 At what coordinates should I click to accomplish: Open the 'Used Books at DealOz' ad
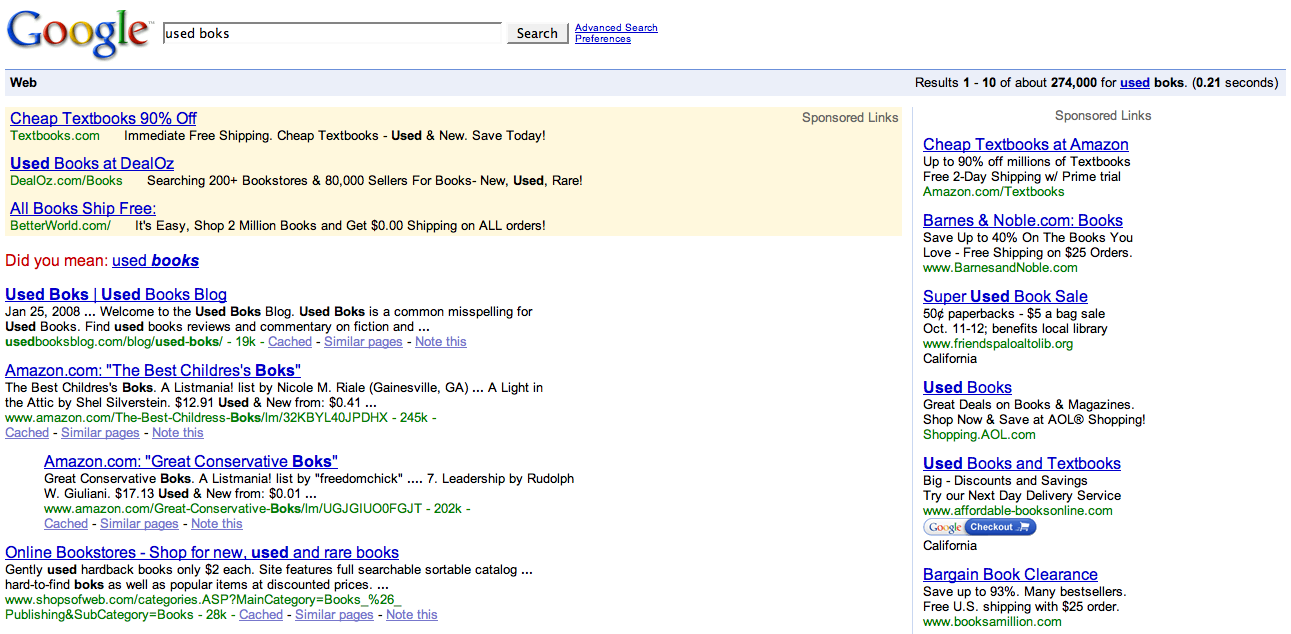[92, 163]
